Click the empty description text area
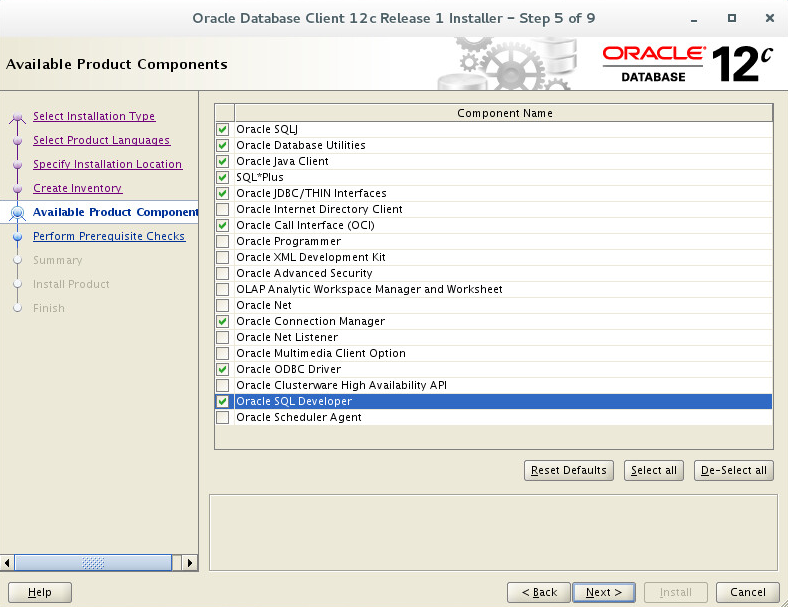This screenshot has width=788, height=607. (x=493, y=533)
